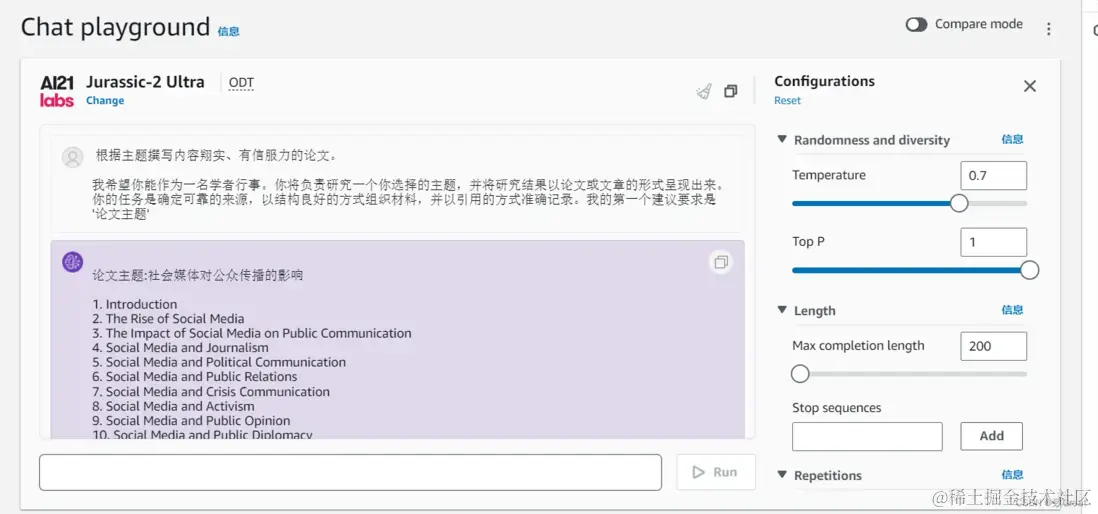Collapse the Randomness and diversity section
This screenshot has width=1098, height=514.
pyautogui.click(x=782, y=140)
